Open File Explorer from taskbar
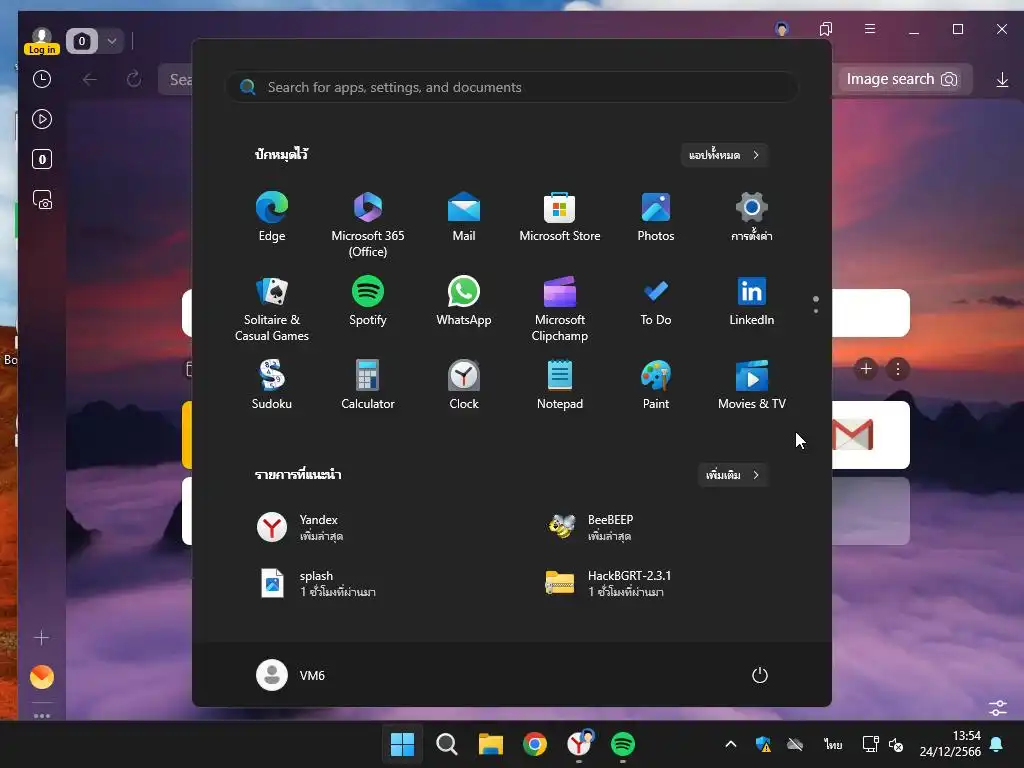1024x768 pixels. pyautogui.click(x=490, y=744)
